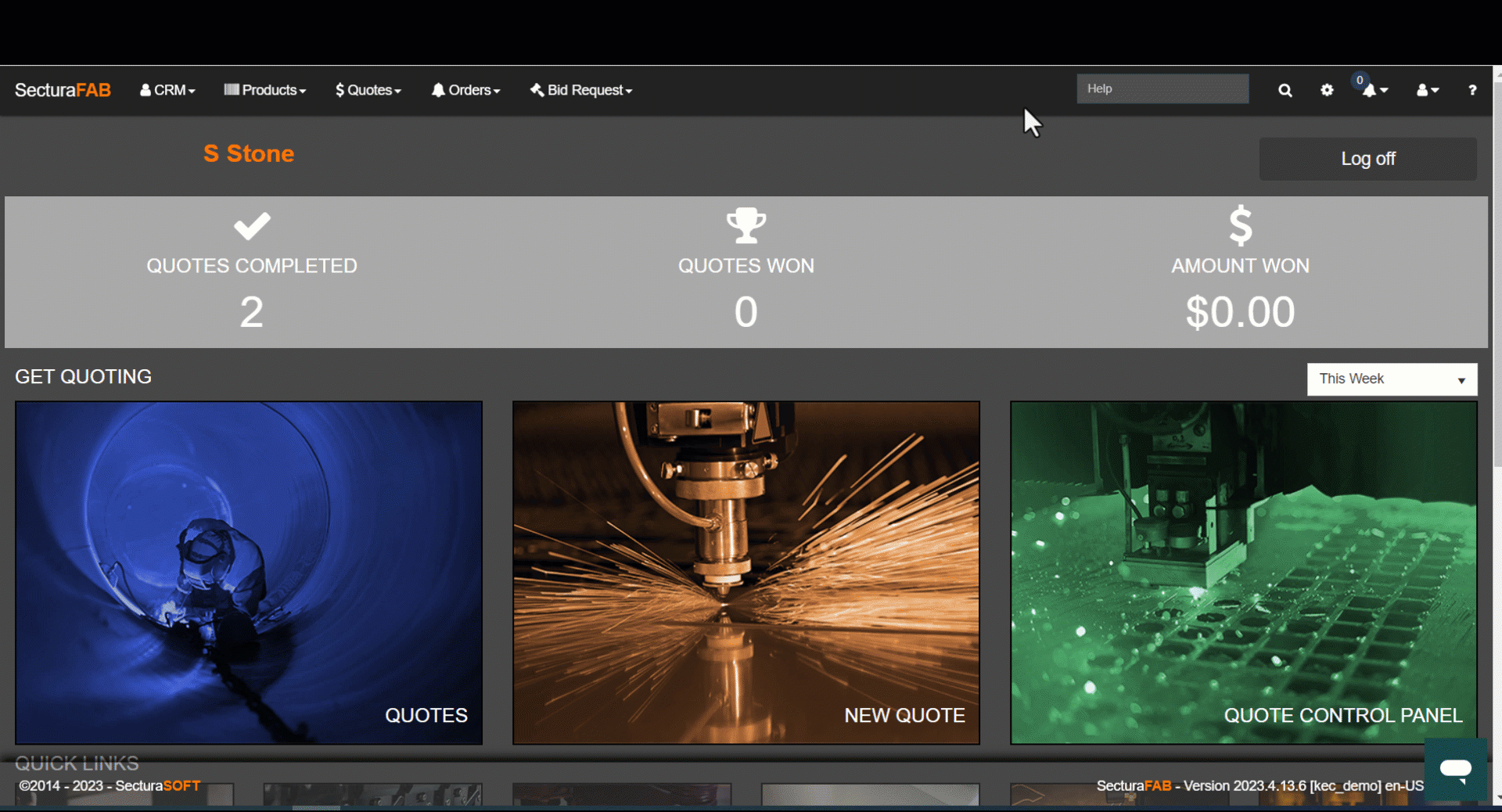The width and height of the screenshot is (1502, 812).
Task: Open the Bid Request menu
Action: [x=581, y=91]
